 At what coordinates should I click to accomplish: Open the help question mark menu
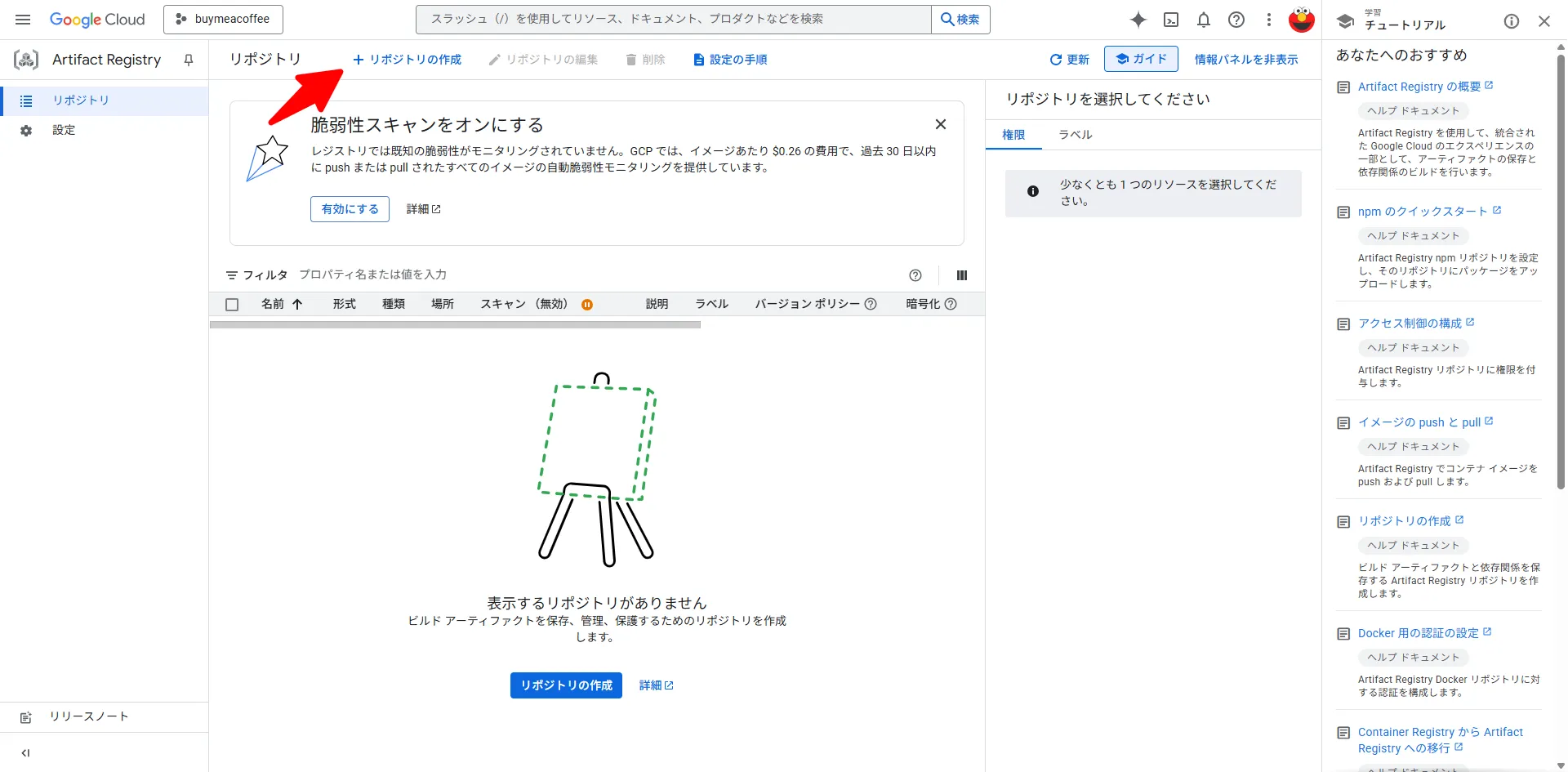[x=1236, y=20]
